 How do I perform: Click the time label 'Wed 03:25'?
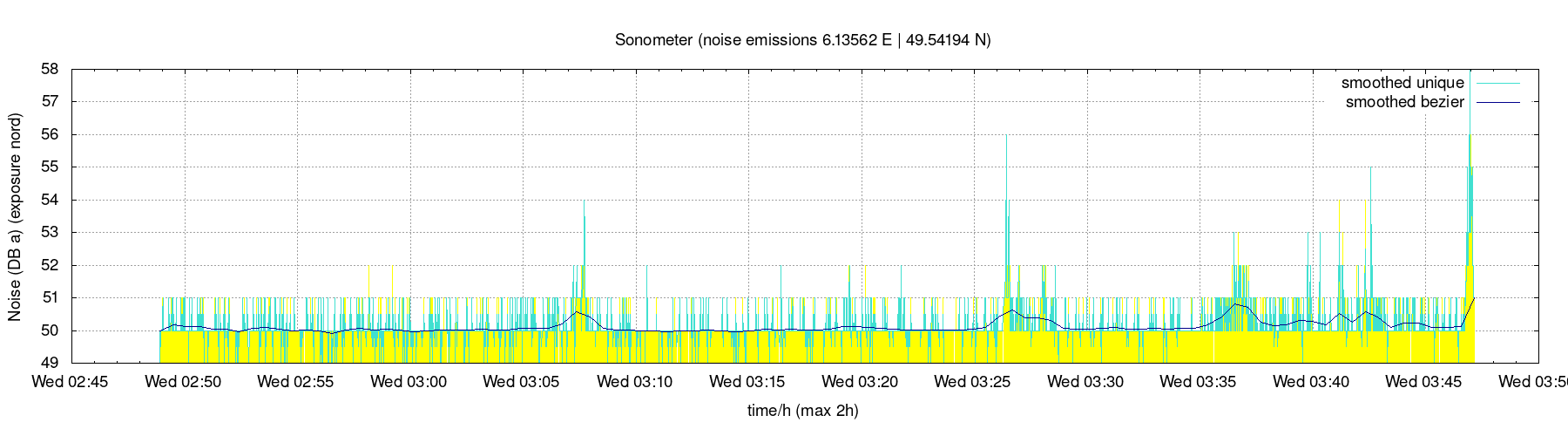pos(973,382)
